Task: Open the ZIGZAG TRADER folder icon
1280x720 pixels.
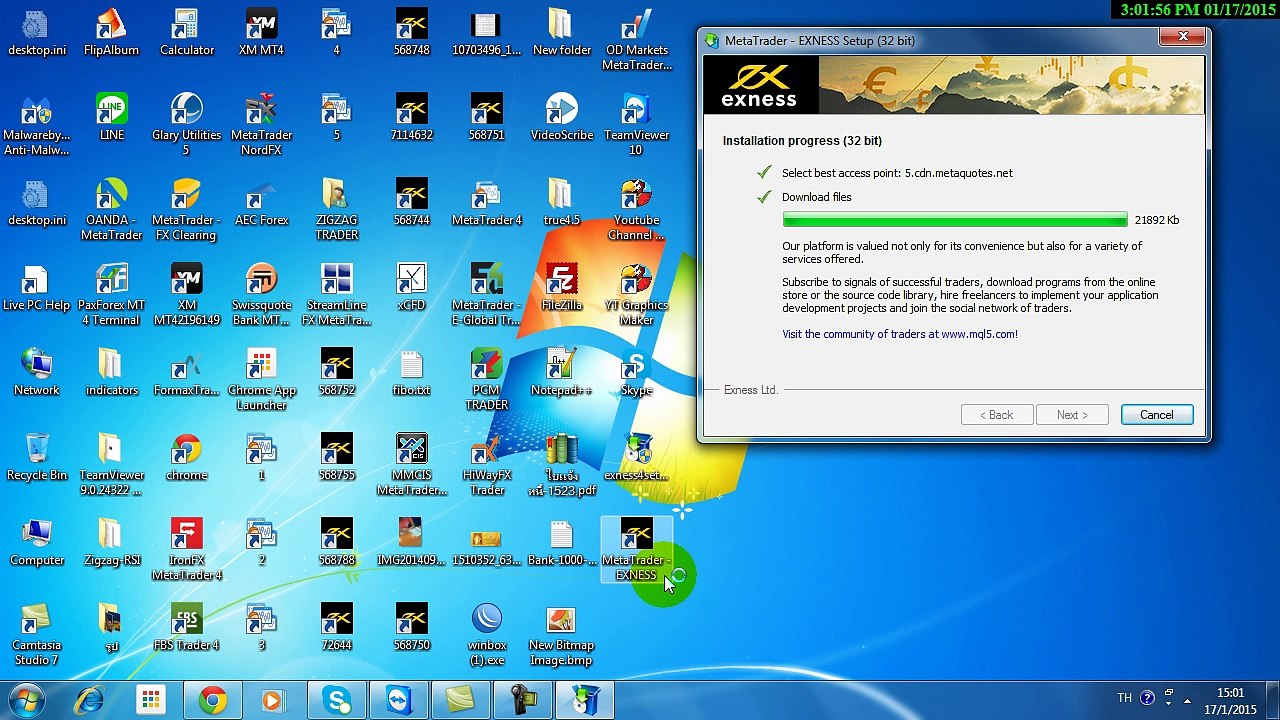Action: pyautogui.click(x=337, y=210)
